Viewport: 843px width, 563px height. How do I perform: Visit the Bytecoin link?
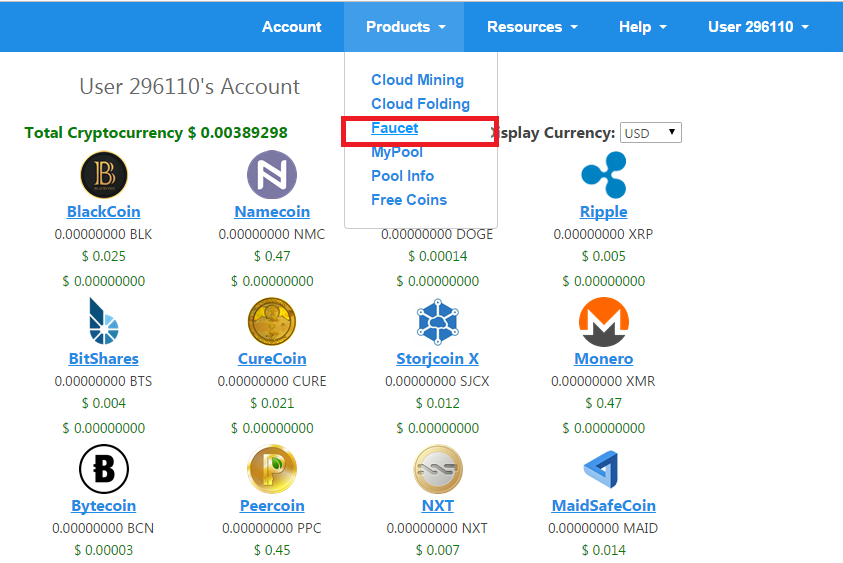coord(104,506)
